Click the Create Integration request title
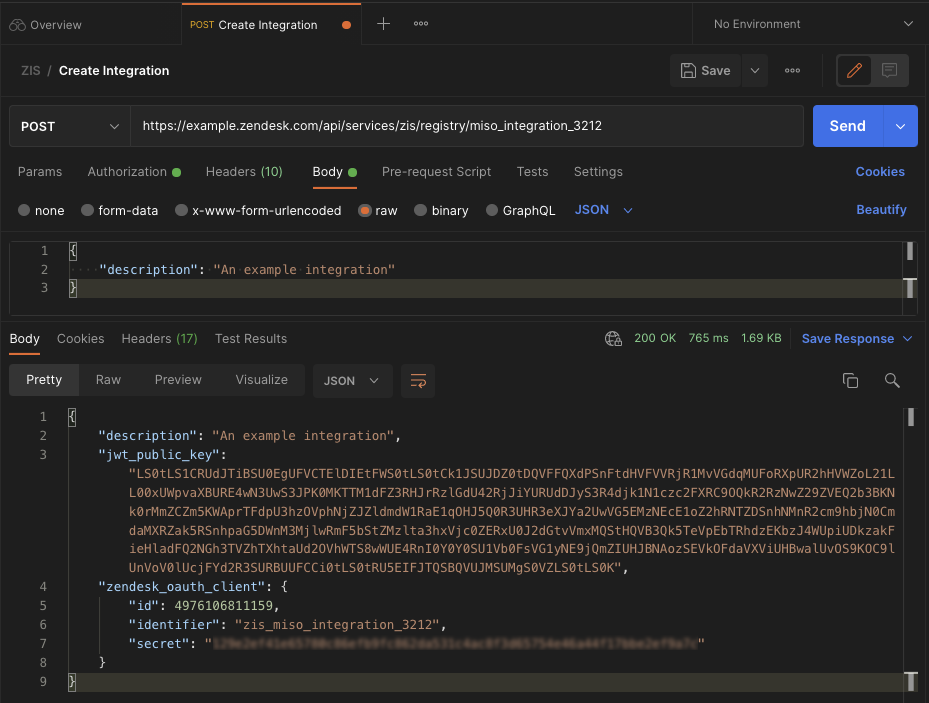This screenshot has height=703, width=929. click(x=114, y=70)
